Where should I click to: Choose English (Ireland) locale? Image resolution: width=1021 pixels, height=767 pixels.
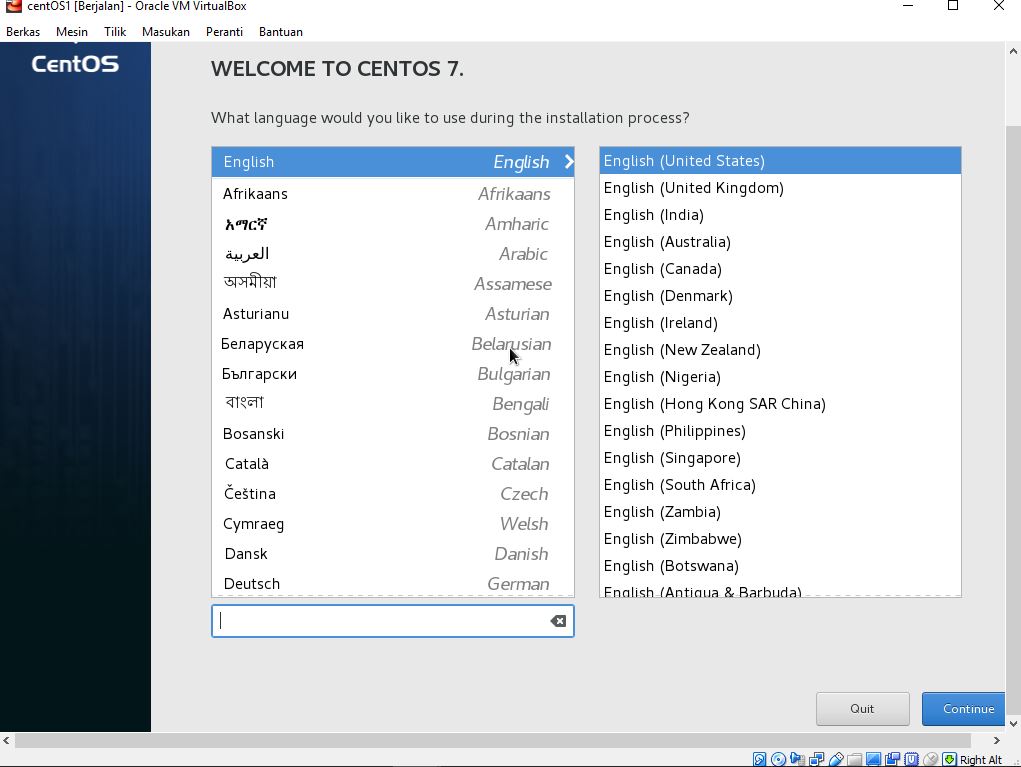click(x=780, y=323)
